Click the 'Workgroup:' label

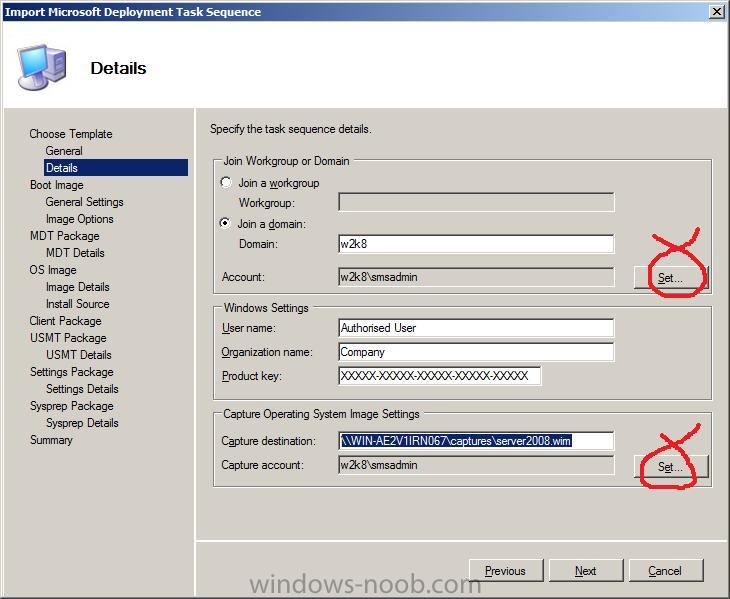click(x=267, y=203)
